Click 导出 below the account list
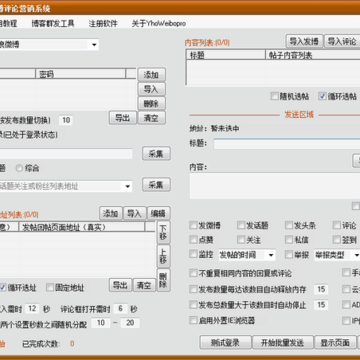This screenshot has width=360, height=360. [x=123, y=118]
